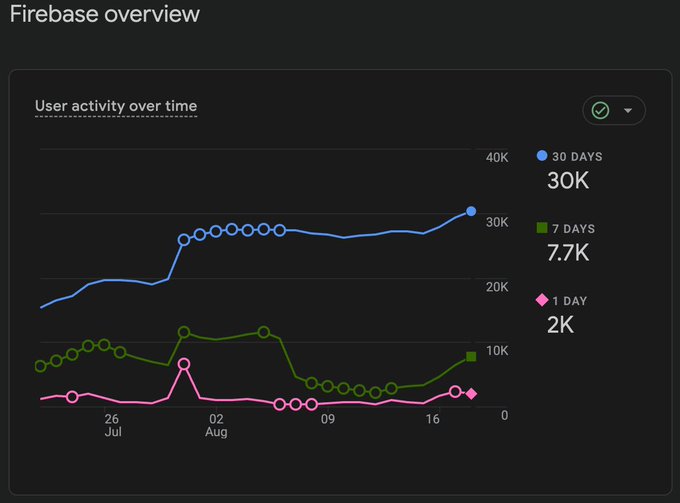
Task: Click the pink diamond endpoint of 1-day line
Action: click(471, 394)
